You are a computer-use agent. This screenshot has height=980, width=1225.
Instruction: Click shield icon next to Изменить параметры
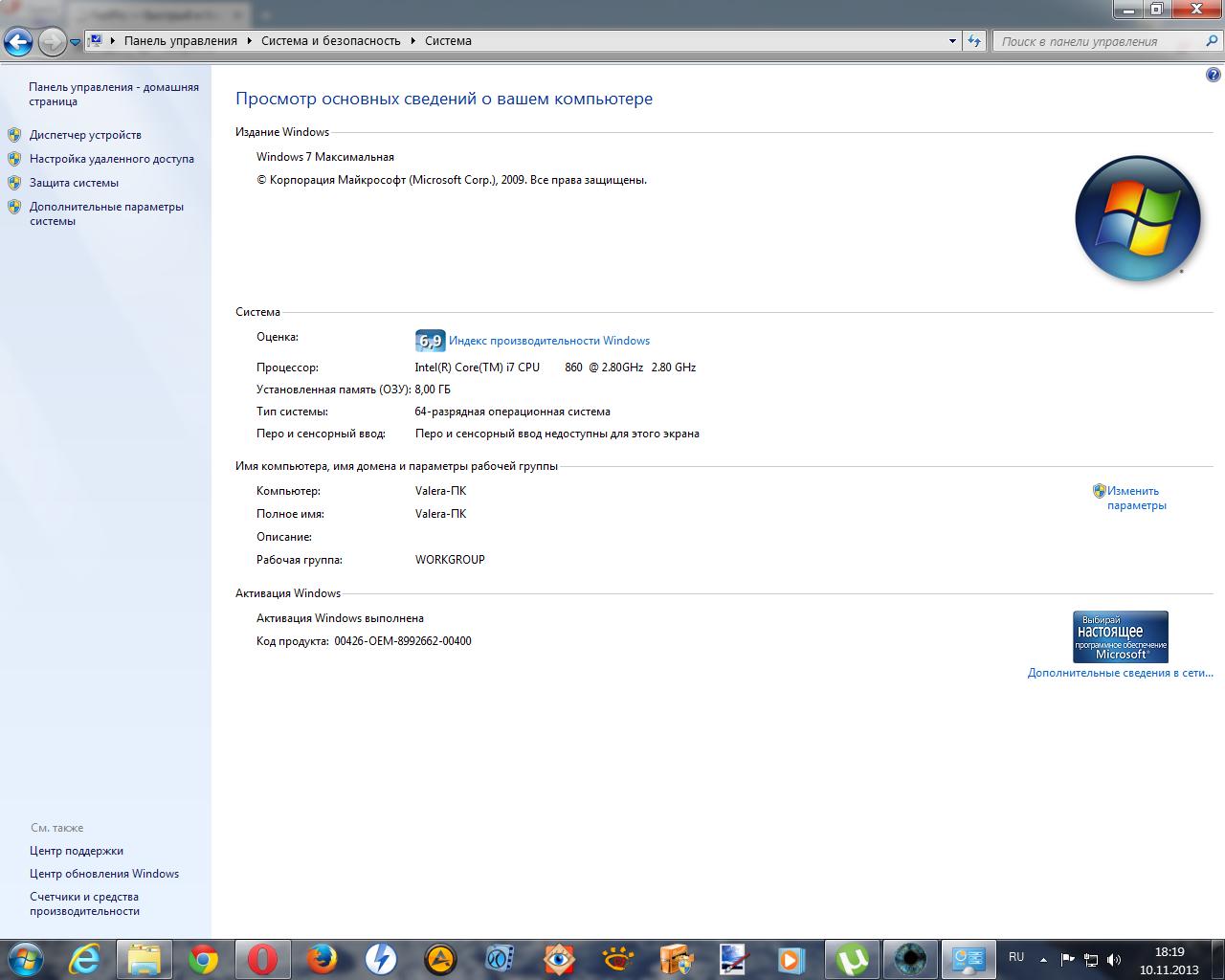(x=1100, y=491)
